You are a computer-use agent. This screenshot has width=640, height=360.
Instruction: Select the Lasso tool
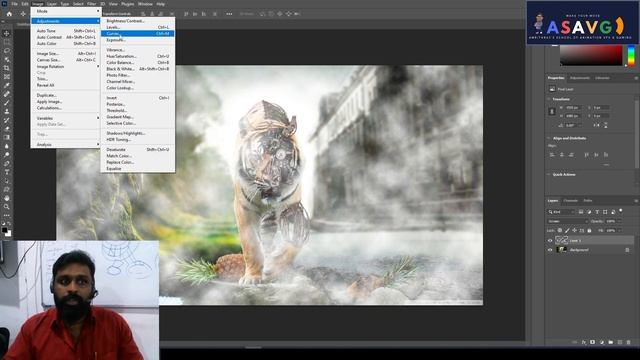click(7, 51)
